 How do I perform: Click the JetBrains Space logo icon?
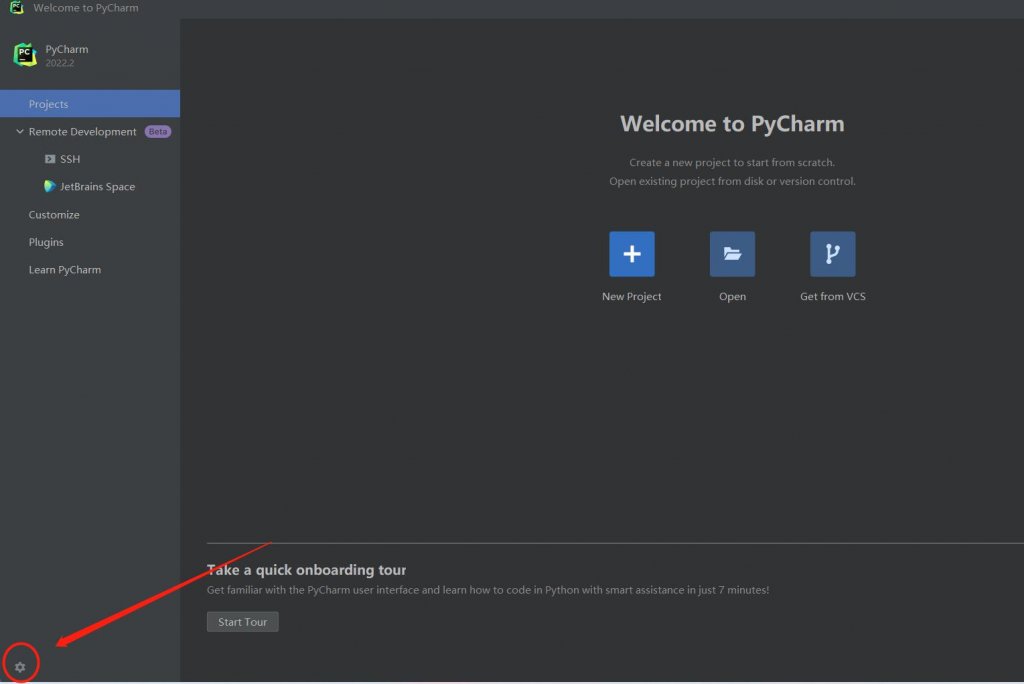tap(50, 186)
